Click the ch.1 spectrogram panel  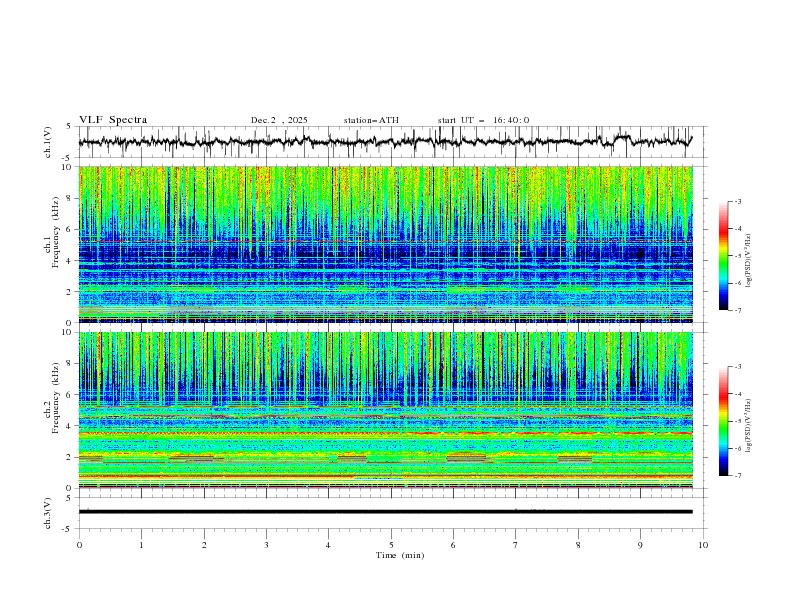pyautogui.click(x=385, y=244)
